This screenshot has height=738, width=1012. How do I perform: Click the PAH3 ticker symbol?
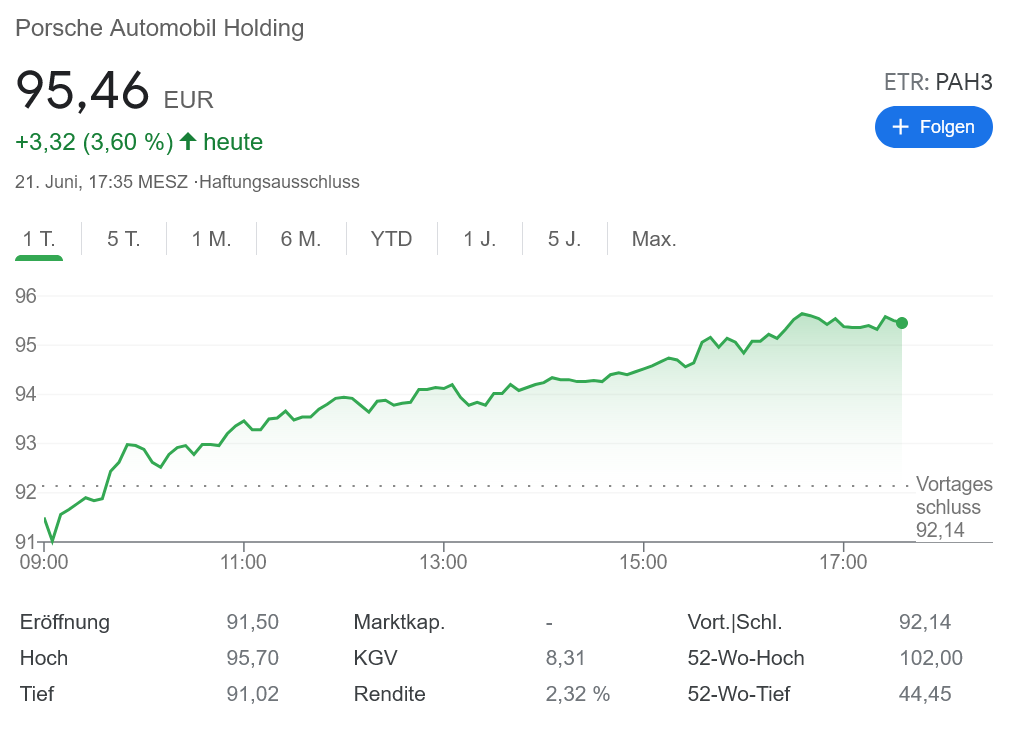click(x=964, y=82)
